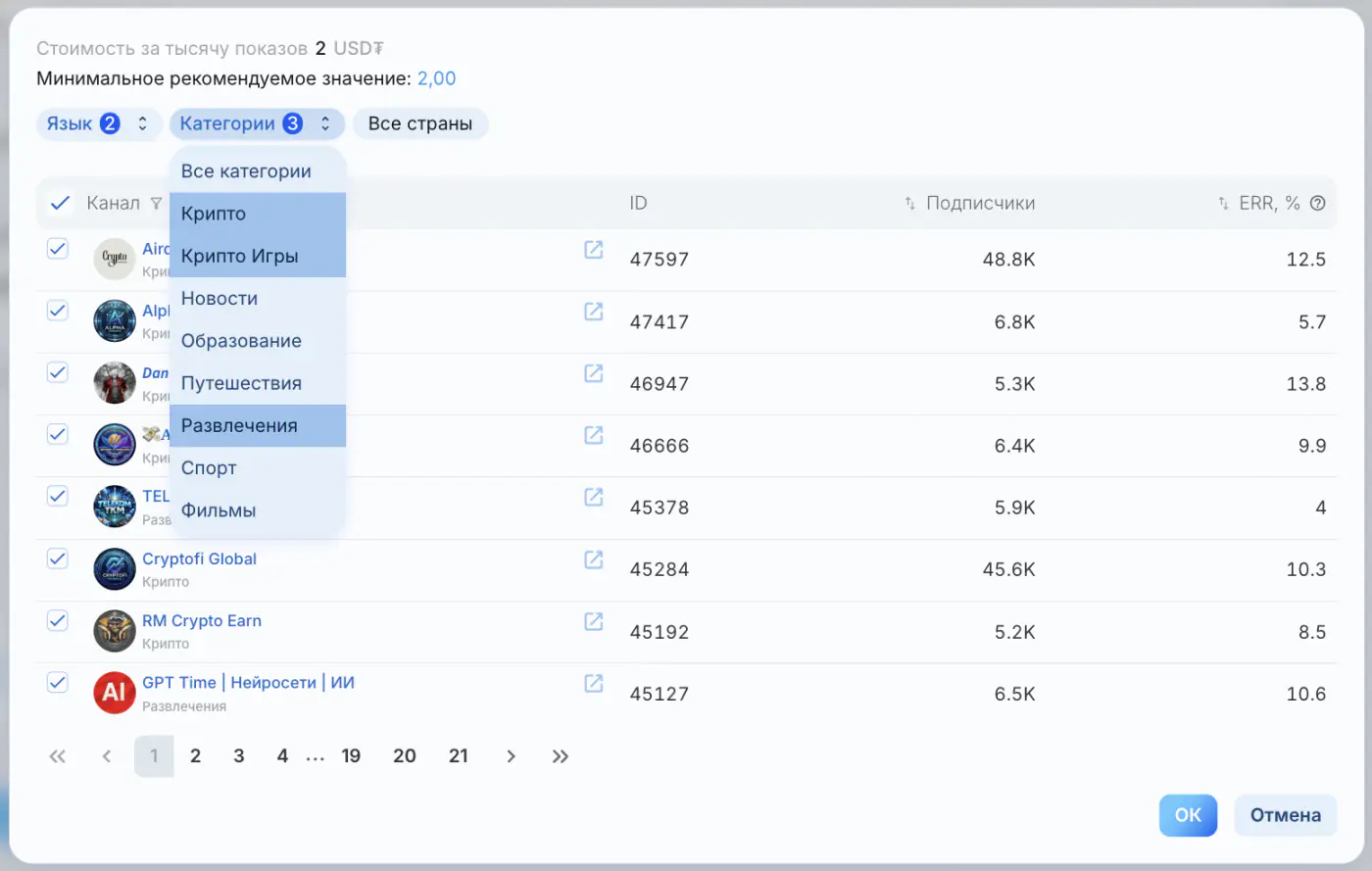Screen dimensions: 1372x871
Task: Choose Фильмы category option
Action: click(x=258, y=510)
